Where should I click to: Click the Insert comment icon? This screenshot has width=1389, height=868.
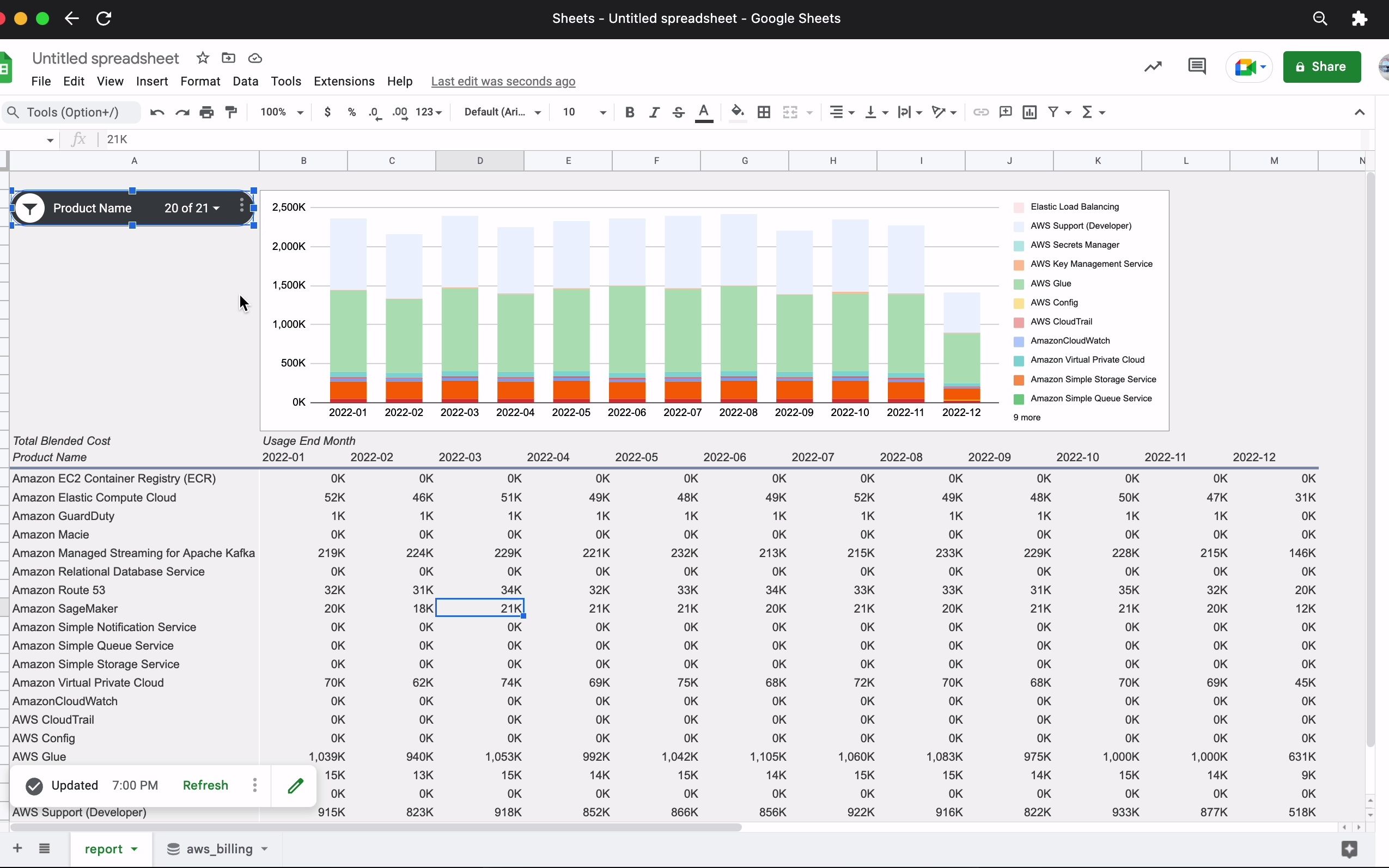1006,112
